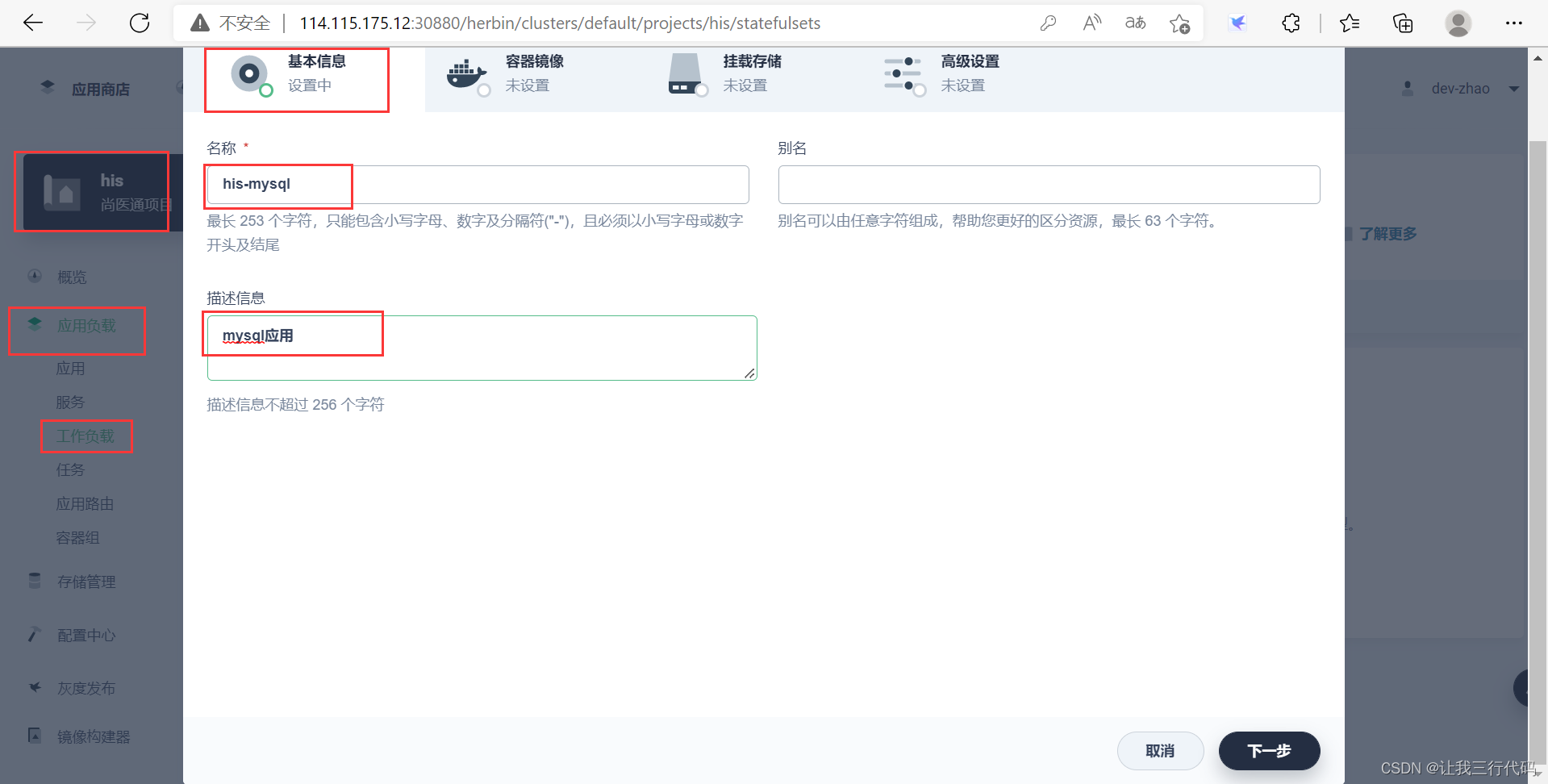Screen dimensions: 1548x784
Task: Open the 服务 sidebar item
Action: click(x=70, y=402)
